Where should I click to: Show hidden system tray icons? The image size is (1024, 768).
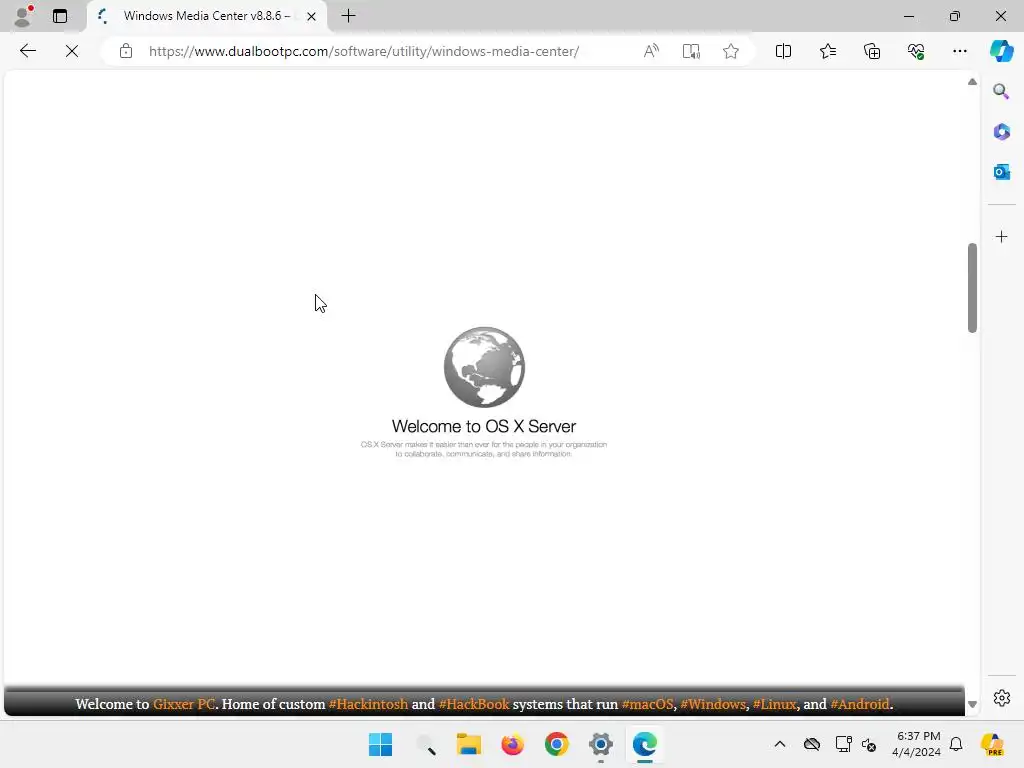tap(780, 744)
